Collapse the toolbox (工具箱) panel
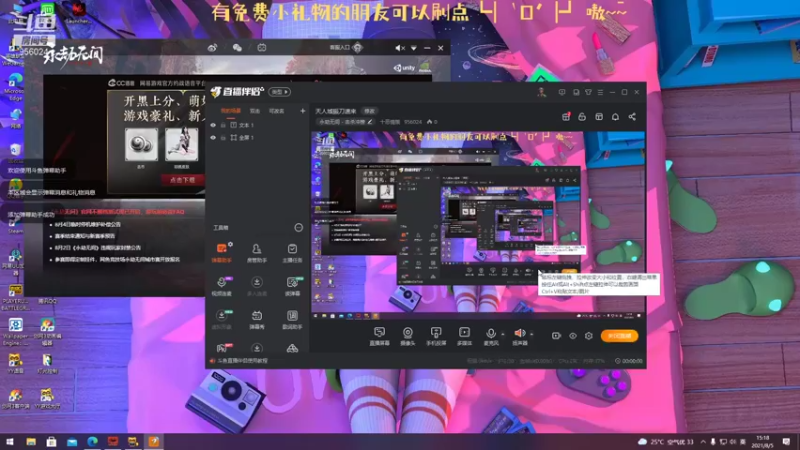The height and width of the screenshot is (450, 800). 298,228
